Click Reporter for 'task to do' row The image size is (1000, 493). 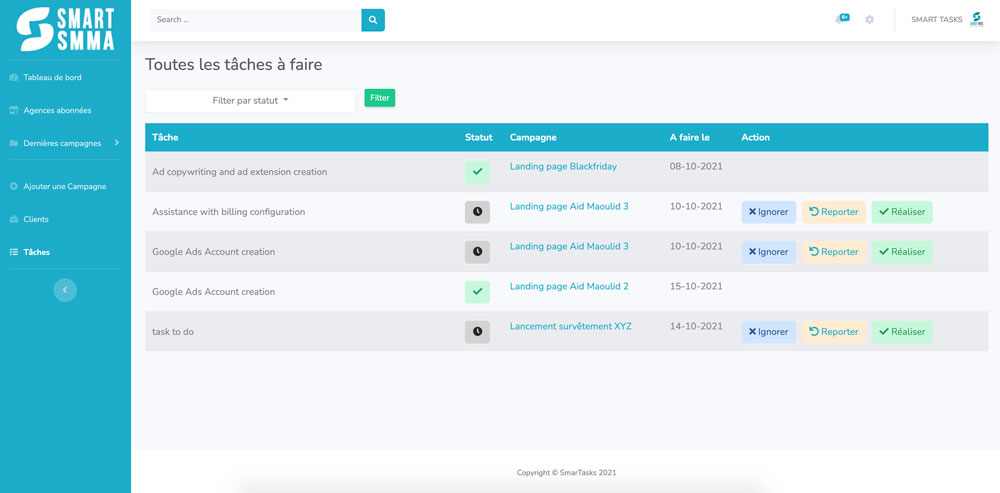(x=833, y=332)
